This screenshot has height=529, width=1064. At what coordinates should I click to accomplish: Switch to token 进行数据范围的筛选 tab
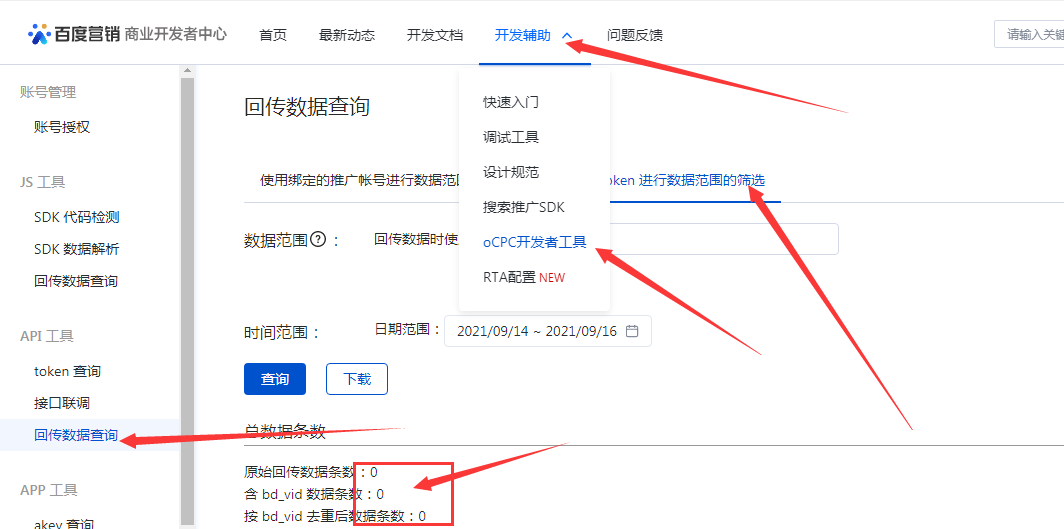687,180
